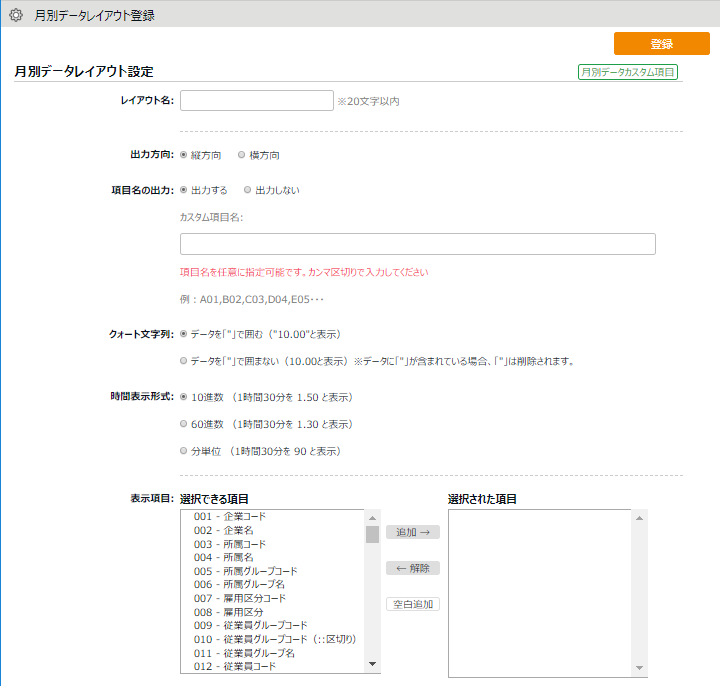Select データを「"」で囲む quote option
The height and width of the screenshot is (686, 720).
click(184, 334)
